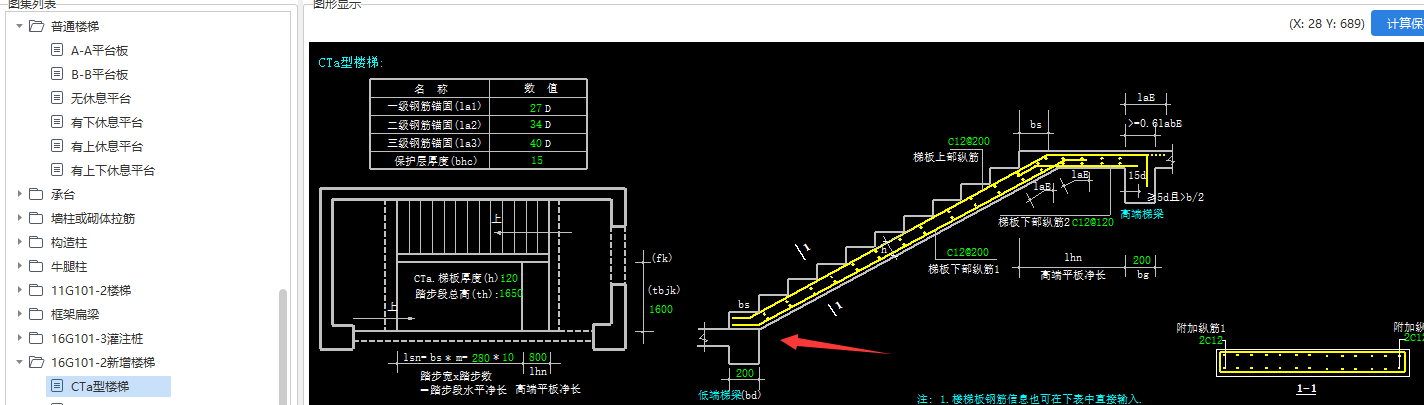Image resolution: width=1424 pixels, height=405 pixels.
Task: Edit the 踏步段总高 value 1650
Action: point(511,294)
